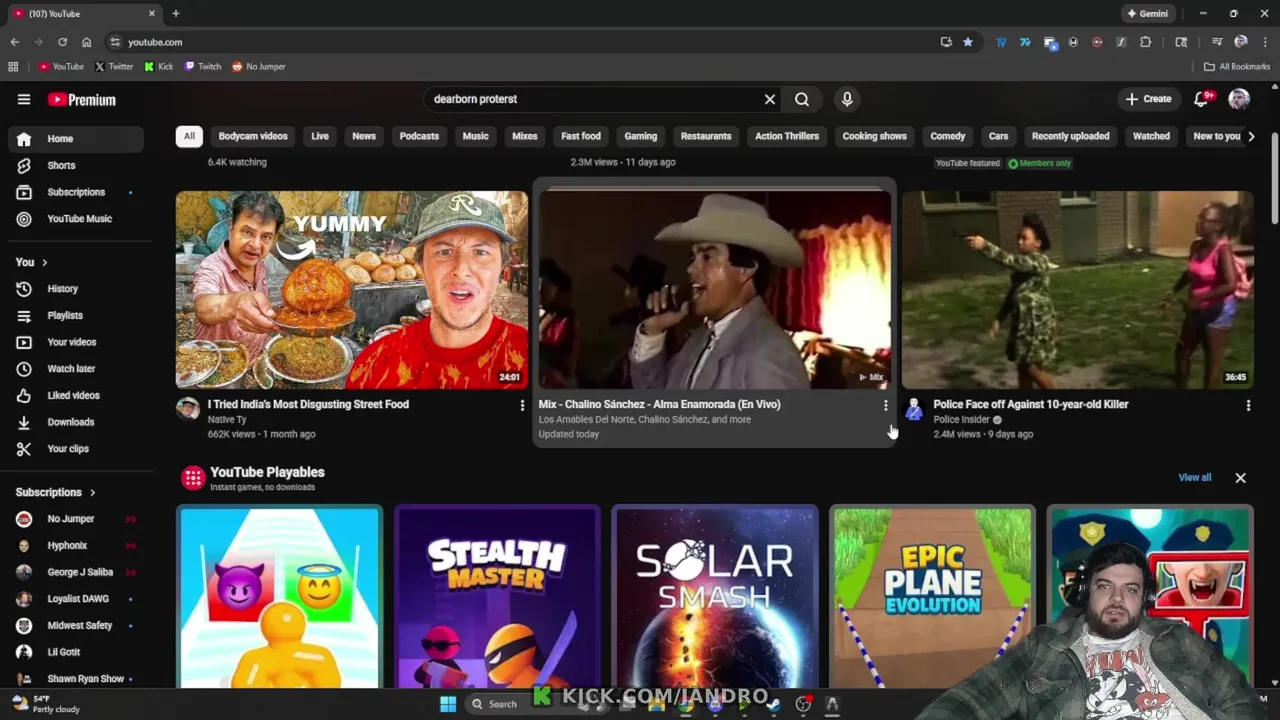Open the hamburger guide menu
The image size is (1280, 720).
point(24,99)
